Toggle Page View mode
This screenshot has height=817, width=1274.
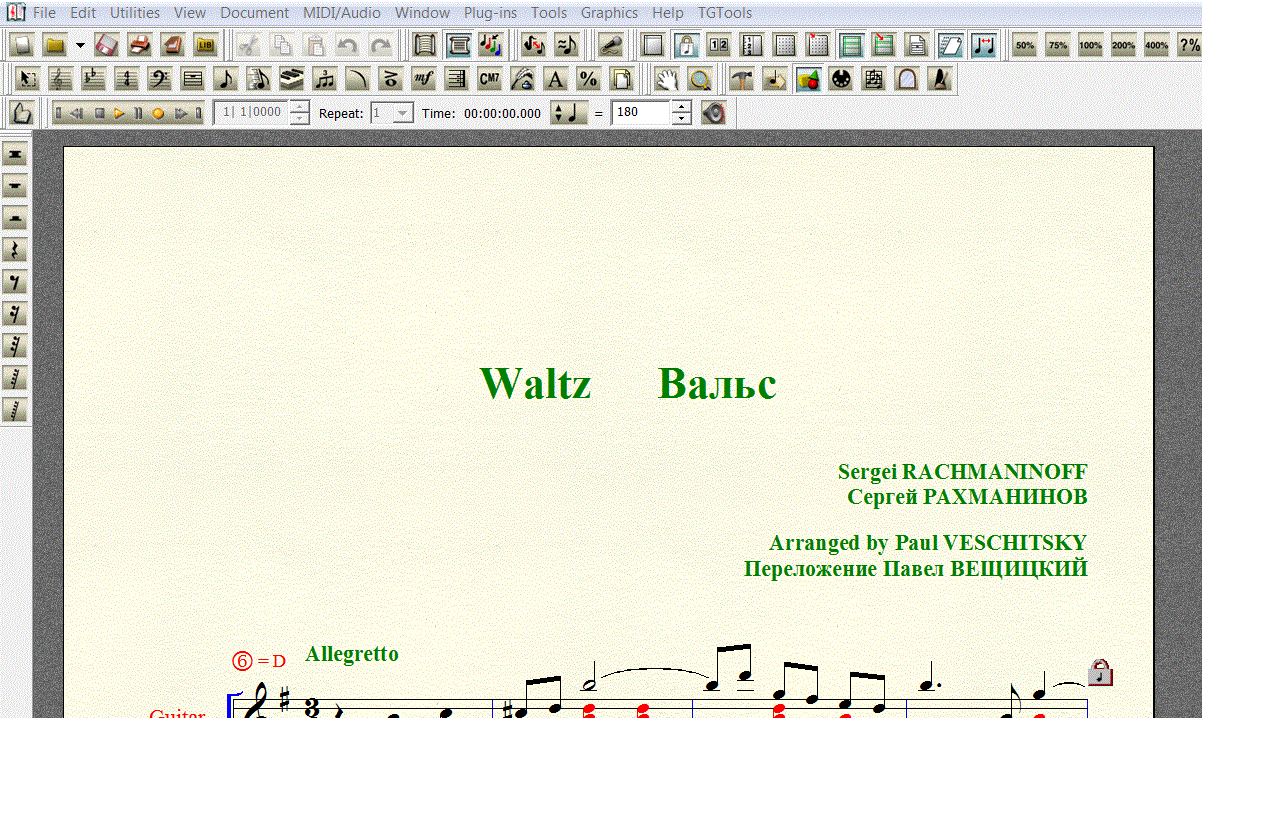[459, 45]
